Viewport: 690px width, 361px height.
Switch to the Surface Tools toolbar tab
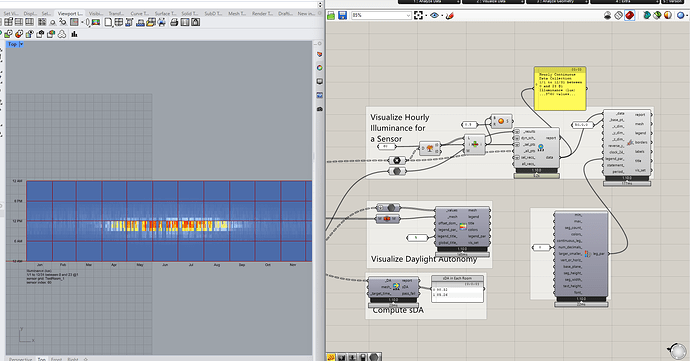tap(165, 13)
